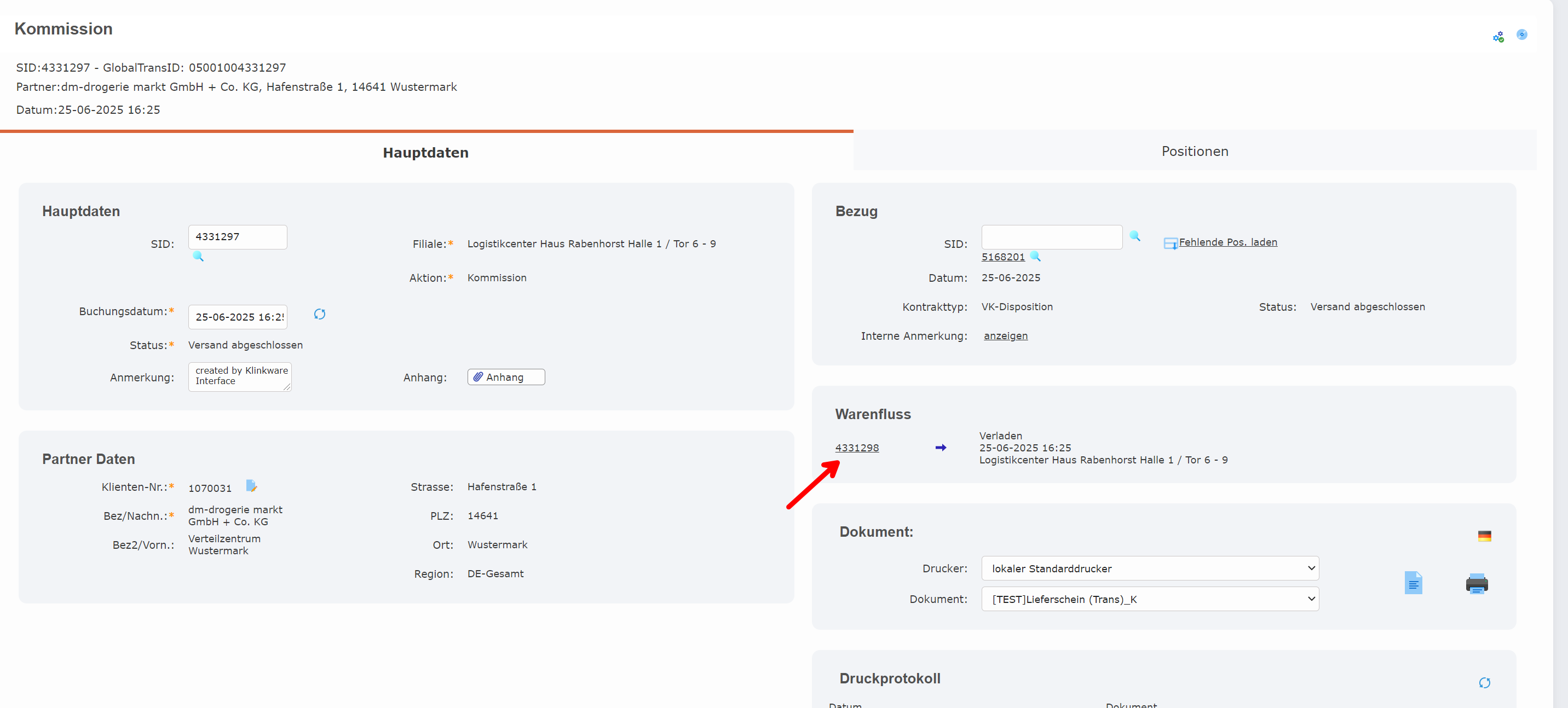Switch to the Positionen tab
The width and height of the screenshot is (1568, 708).
click(1194, 151)
